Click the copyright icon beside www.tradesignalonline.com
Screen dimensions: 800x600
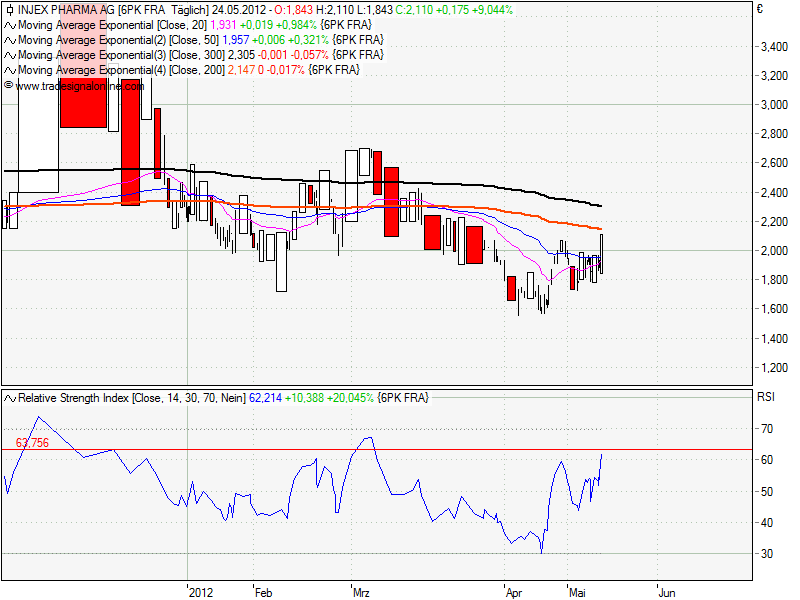8,86
